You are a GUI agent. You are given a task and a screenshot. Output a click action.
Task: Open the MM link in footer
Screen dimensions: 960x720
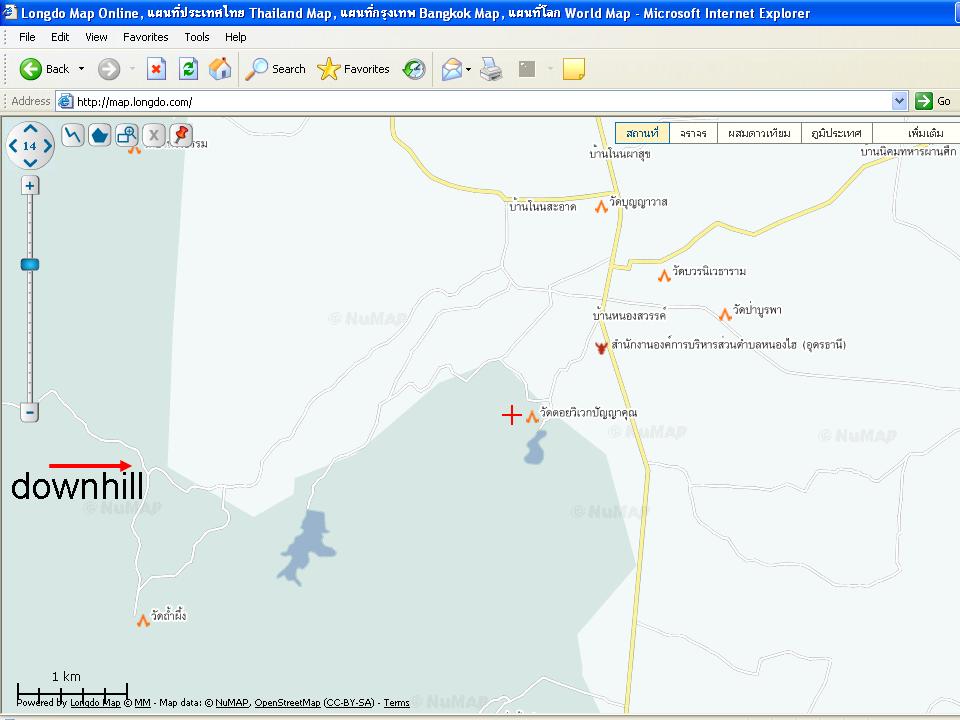click(x=142, y=702)
